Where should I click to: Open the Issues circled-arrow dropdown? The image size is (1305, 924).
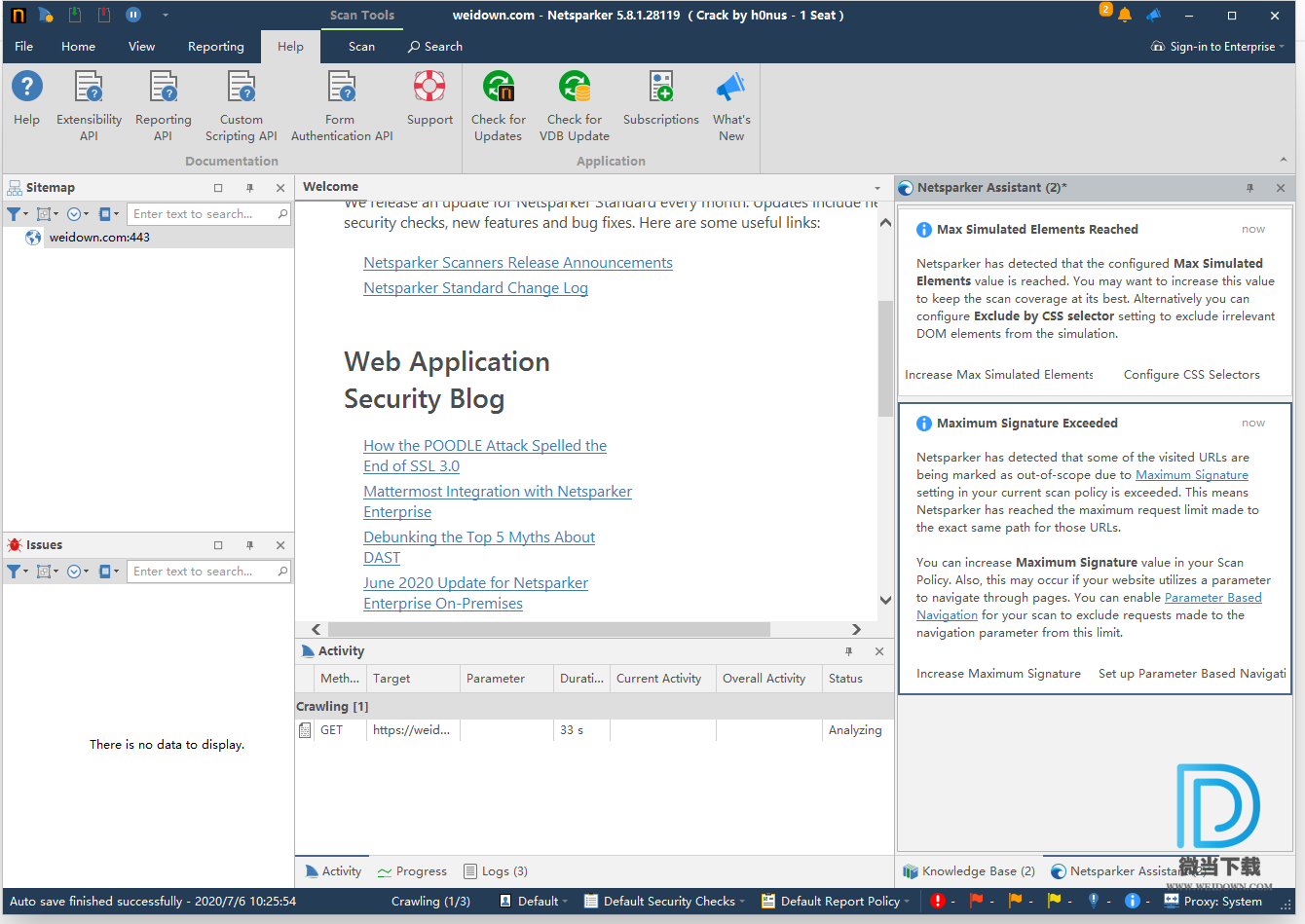tap(77, 572)
